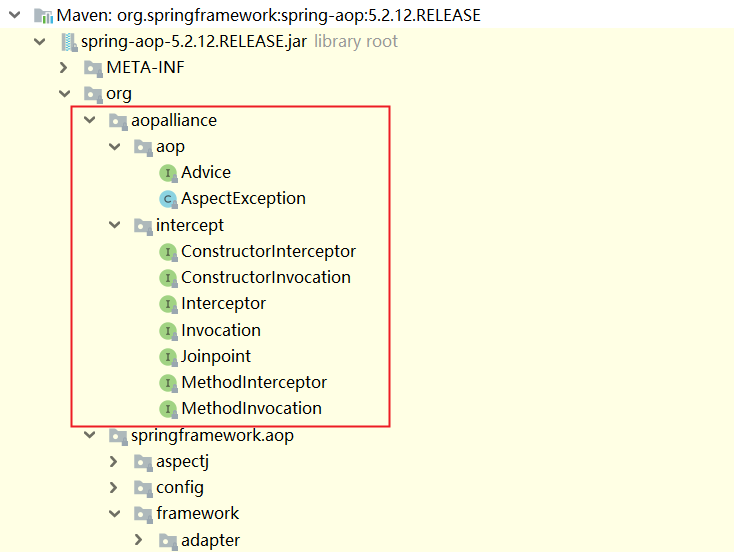This screenshot has width=734, height=552.
Task: Click the intercept package folder icon
Action: [x=143, y=226]
